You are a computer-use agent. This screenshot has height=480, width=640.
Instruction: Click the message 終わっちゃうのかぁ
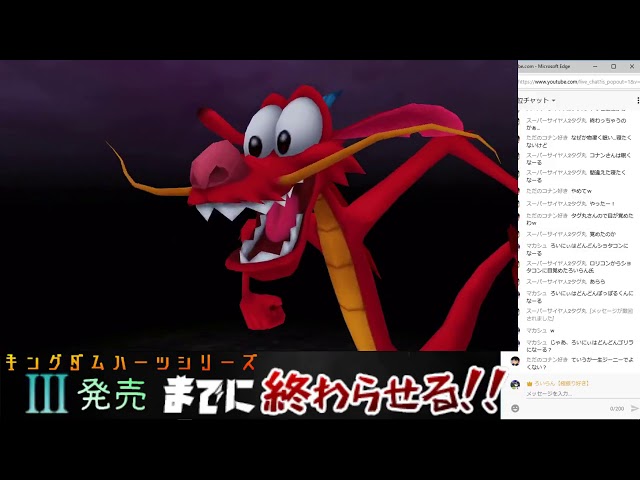pyautogui.click(x=576, y=124)
